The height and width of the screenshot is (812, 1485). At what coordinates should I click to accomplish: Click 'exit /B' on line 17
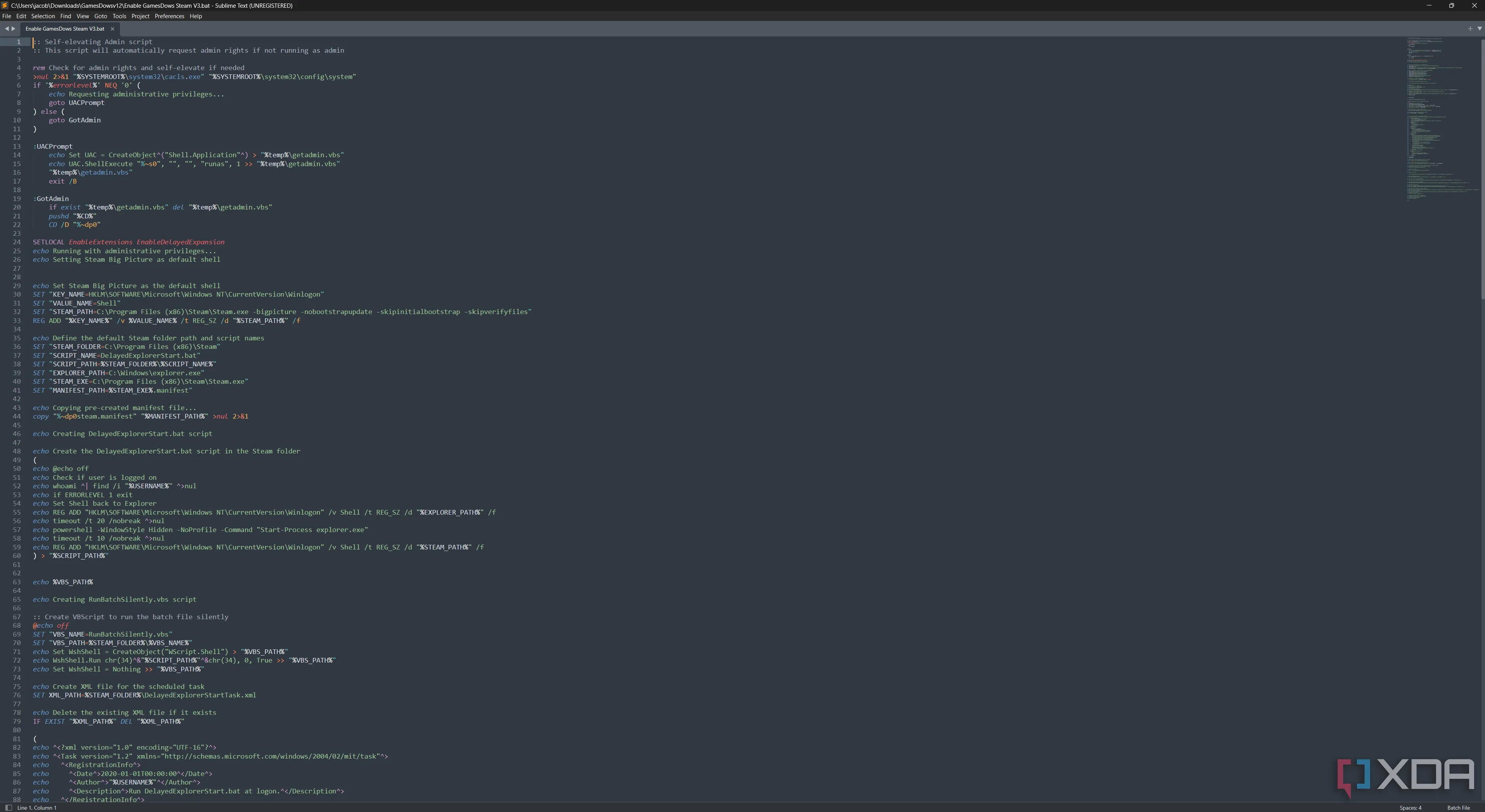tap(63, 181)
